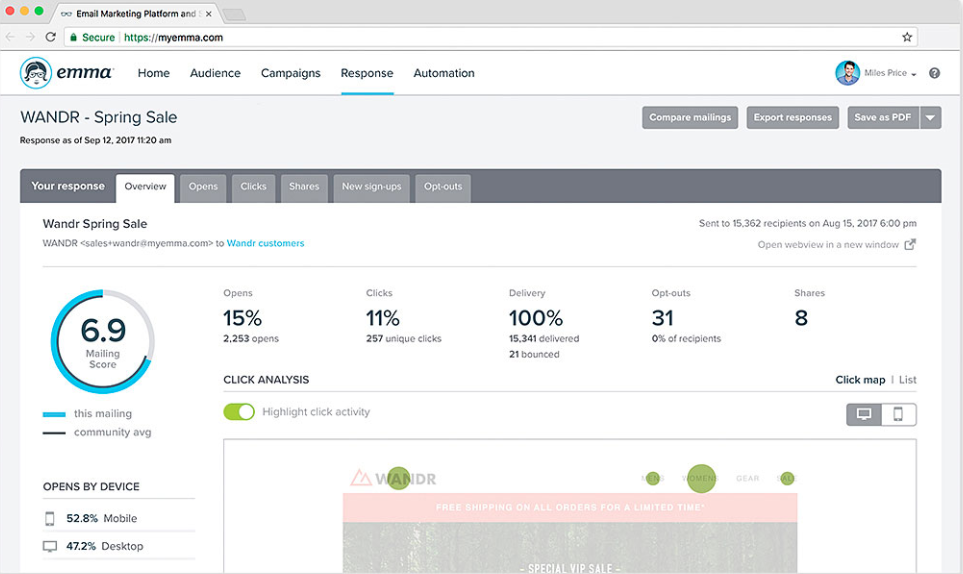963x574 pixels.
Task: Switch to the Opens tab
Action: pyautogui.click(x=203, y=187)
